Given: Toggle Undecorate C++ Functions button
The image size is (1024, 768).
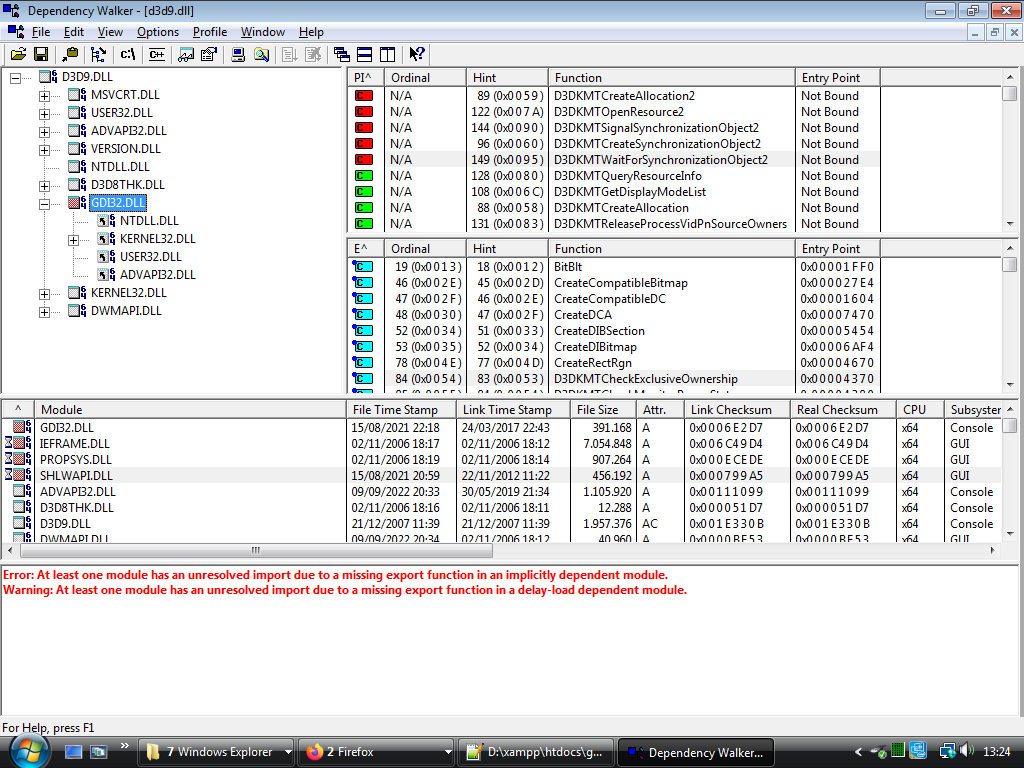Looking at the screenshot, I should pos(156,54).
